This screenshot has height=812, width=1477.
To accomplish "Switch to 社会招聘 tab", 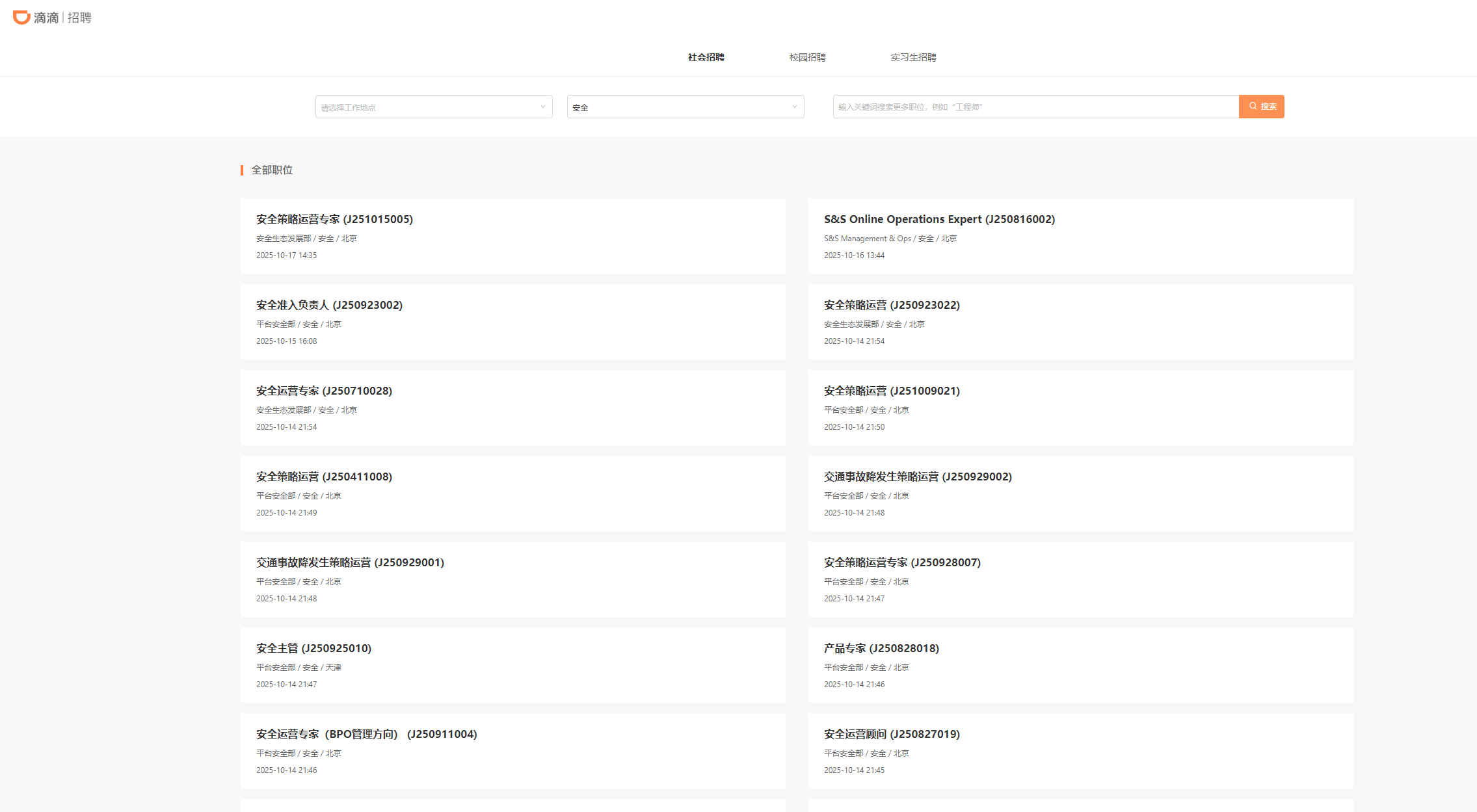I will [x=706, y=57].
